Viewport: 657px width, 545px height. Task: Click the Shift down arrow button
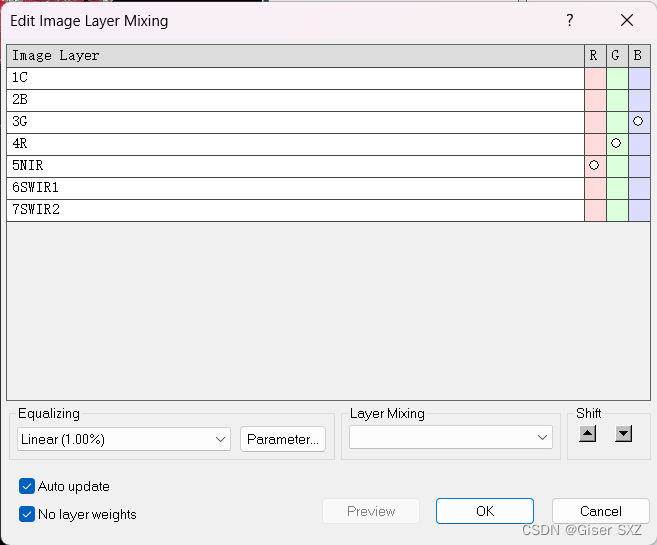pyautogui.click(x=623, y=434)
